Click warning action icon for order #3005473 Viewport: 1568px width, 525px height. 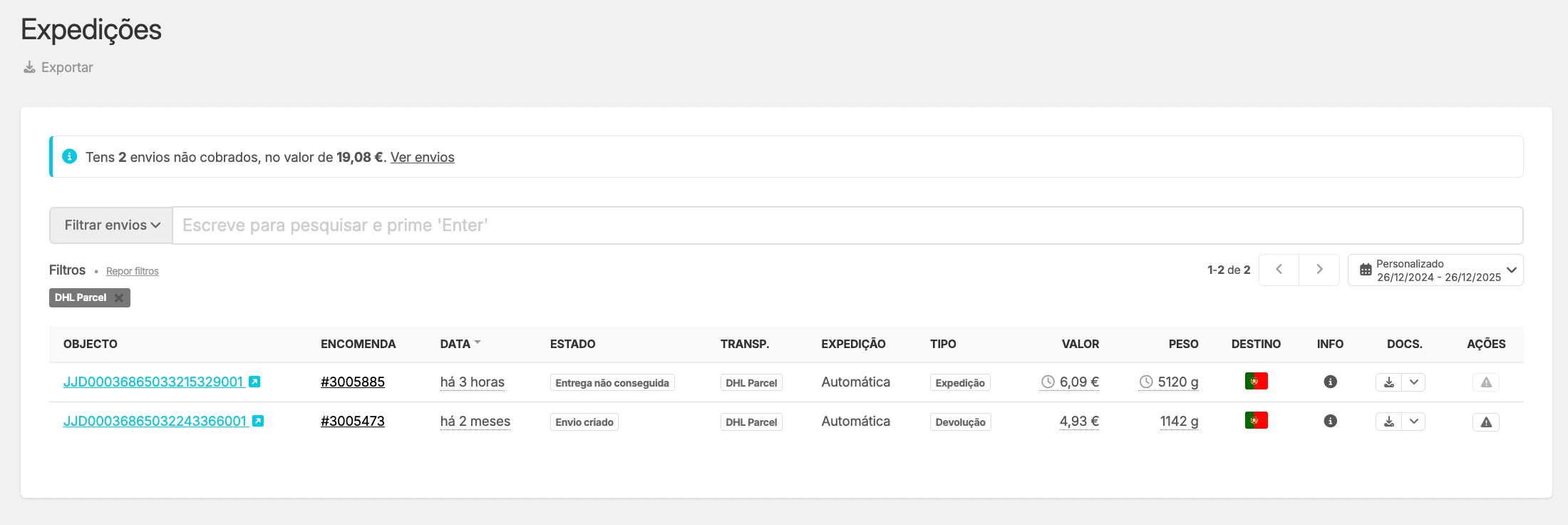pyautogui.click(x=1486, y=422)
